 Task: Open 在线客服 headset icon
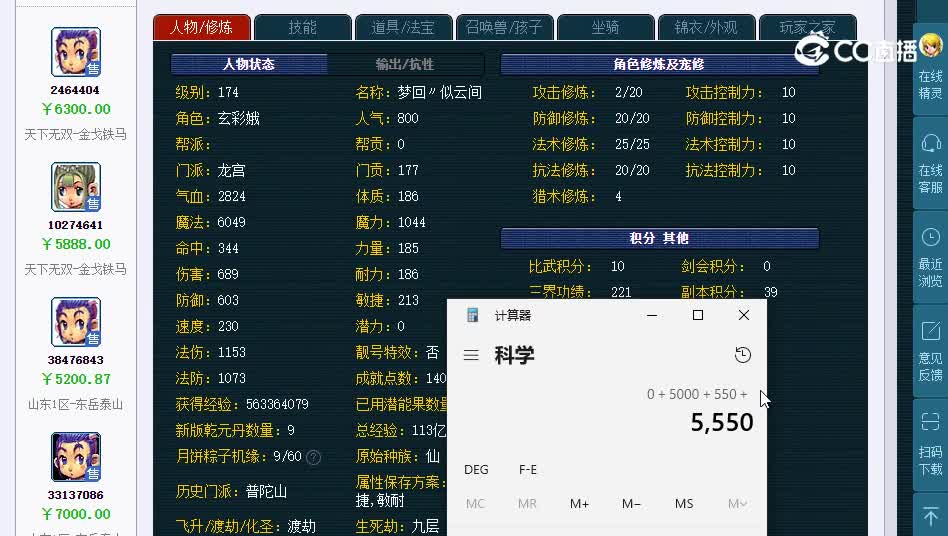(930, 144)
